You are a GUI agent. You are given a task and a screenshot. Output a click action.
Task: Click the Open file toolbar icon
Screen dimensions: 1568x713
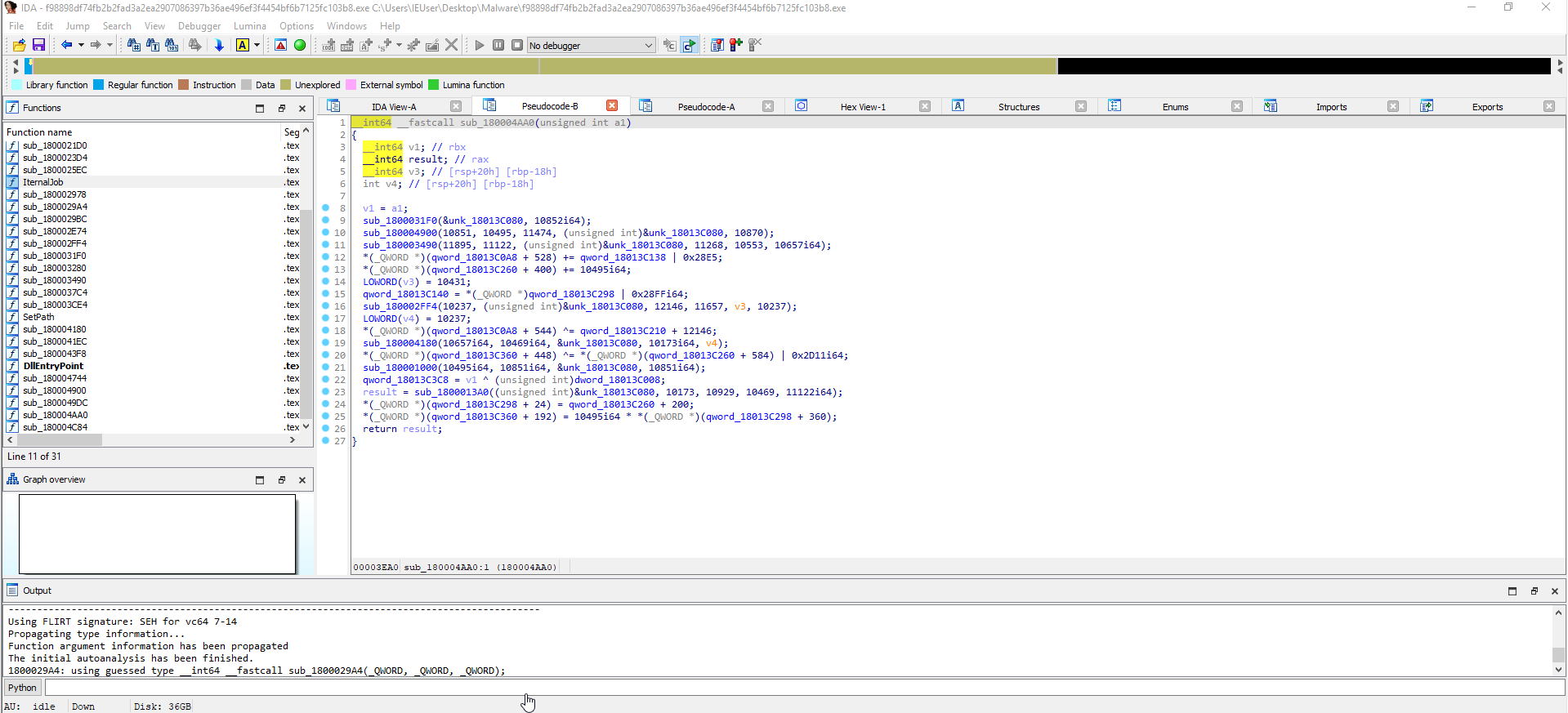[19, 45]
